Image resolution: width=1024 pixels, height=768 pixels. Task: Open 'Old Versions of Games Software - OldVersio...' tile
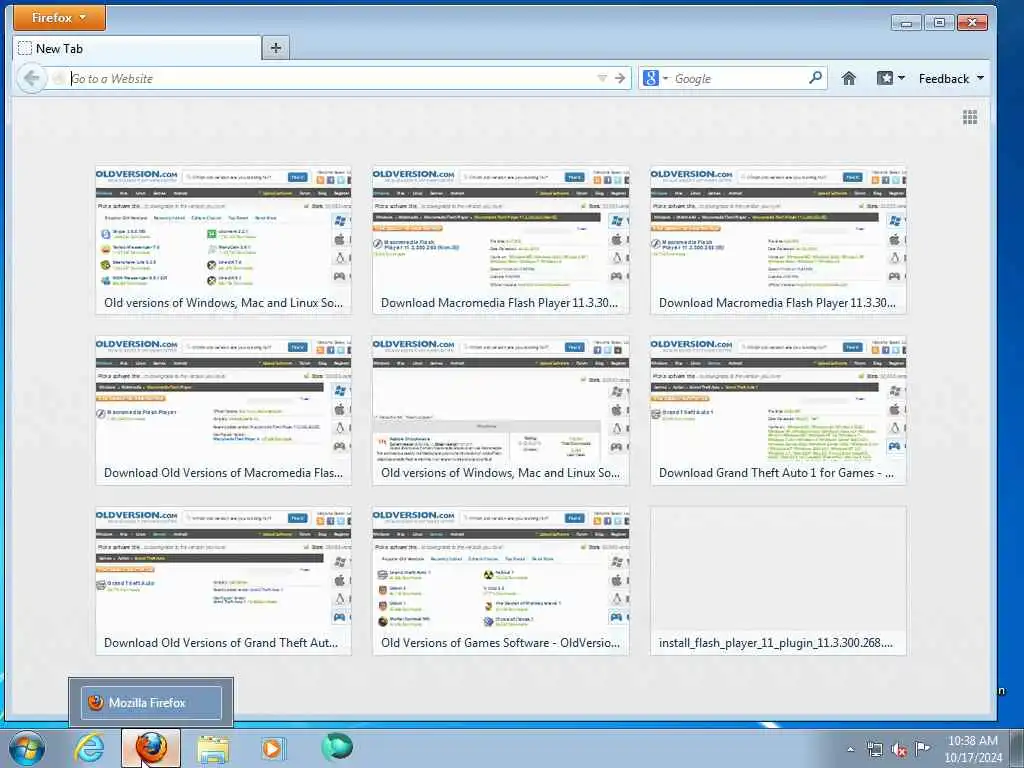coord(501,581)
